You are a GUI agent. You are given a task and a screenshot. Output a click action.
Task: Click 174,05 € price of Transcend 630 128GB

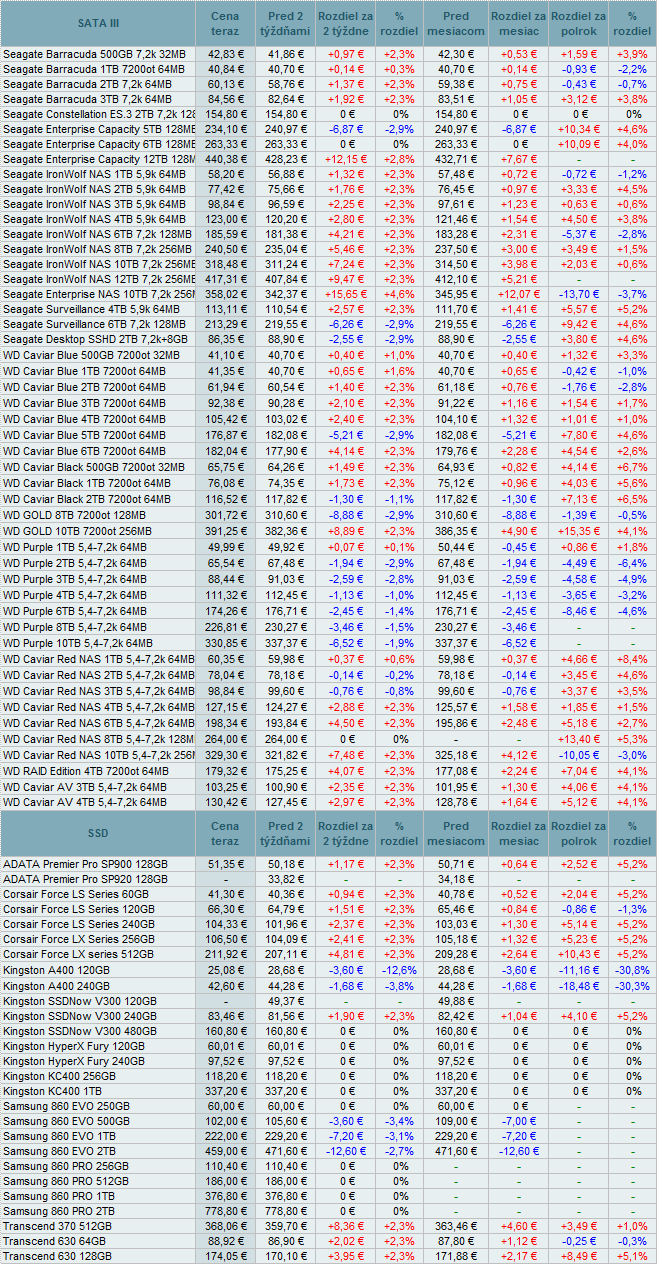(x=225, y=1256)
